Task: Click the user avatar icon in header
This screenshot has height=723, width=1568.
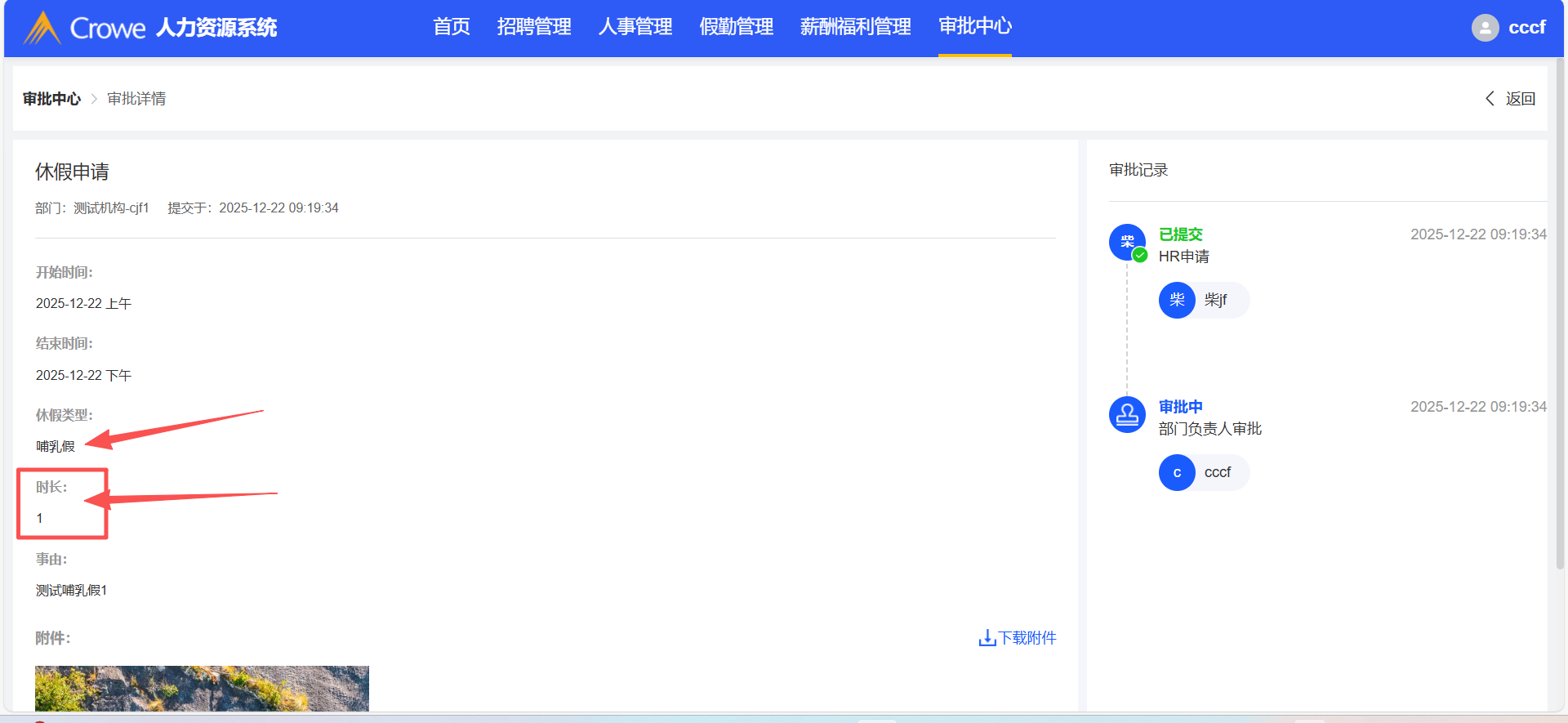Action: (x=1485, y=28)
